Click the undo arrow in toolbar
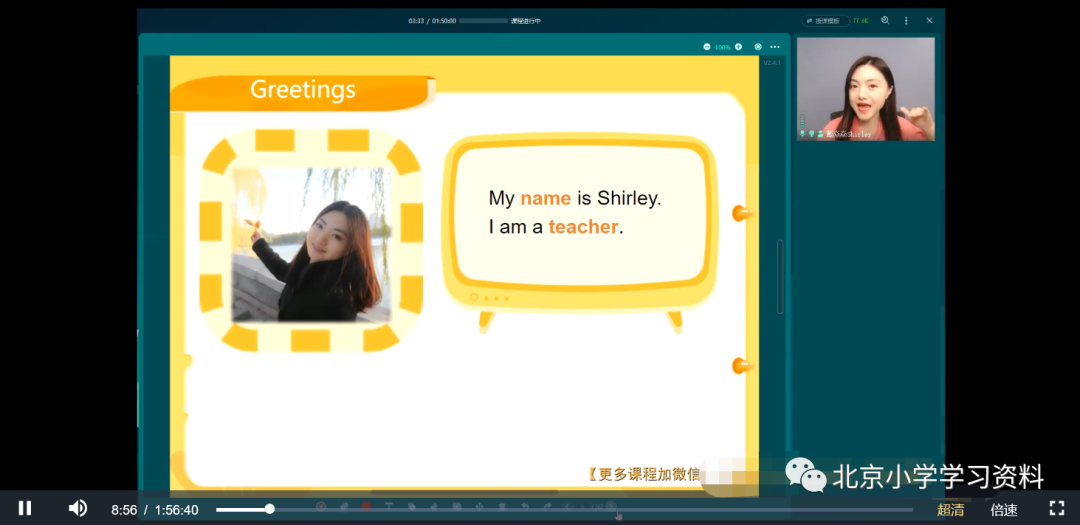Viewport: 1080px width, 525px height. pyautogui.click(x=524, y=506)
